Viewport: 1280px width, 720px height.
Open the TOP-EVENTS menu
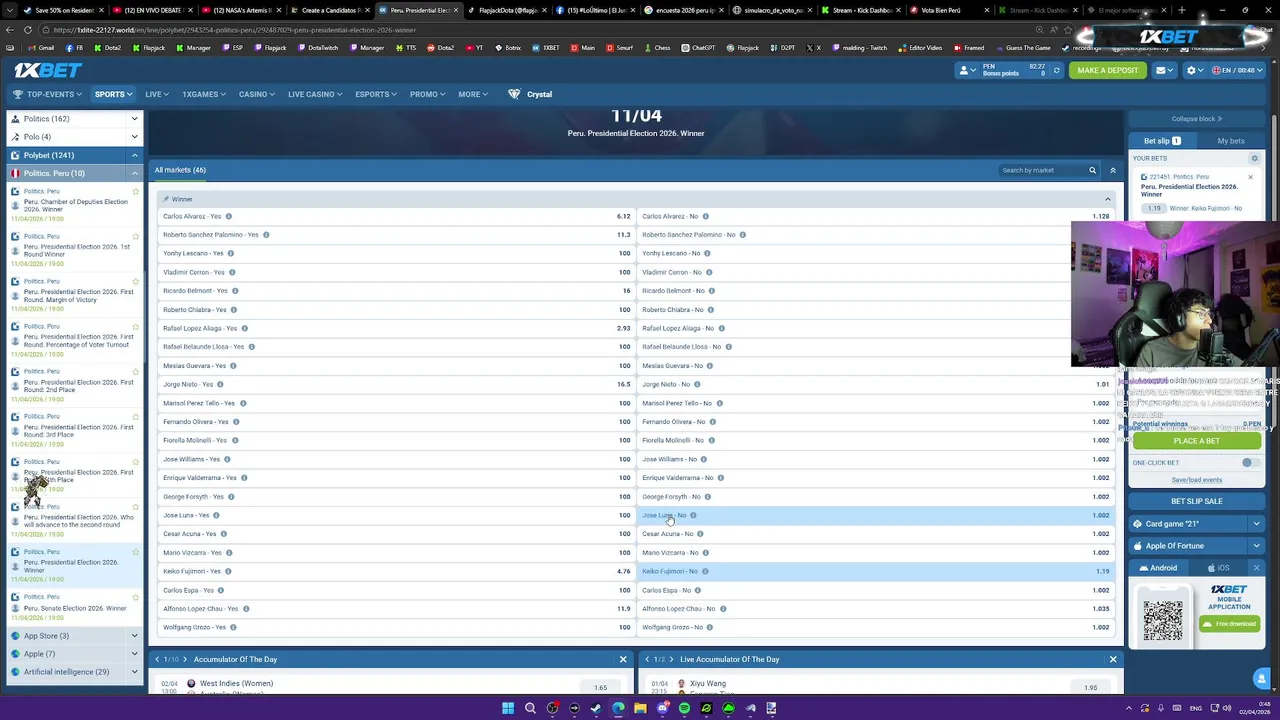point(49,94)
